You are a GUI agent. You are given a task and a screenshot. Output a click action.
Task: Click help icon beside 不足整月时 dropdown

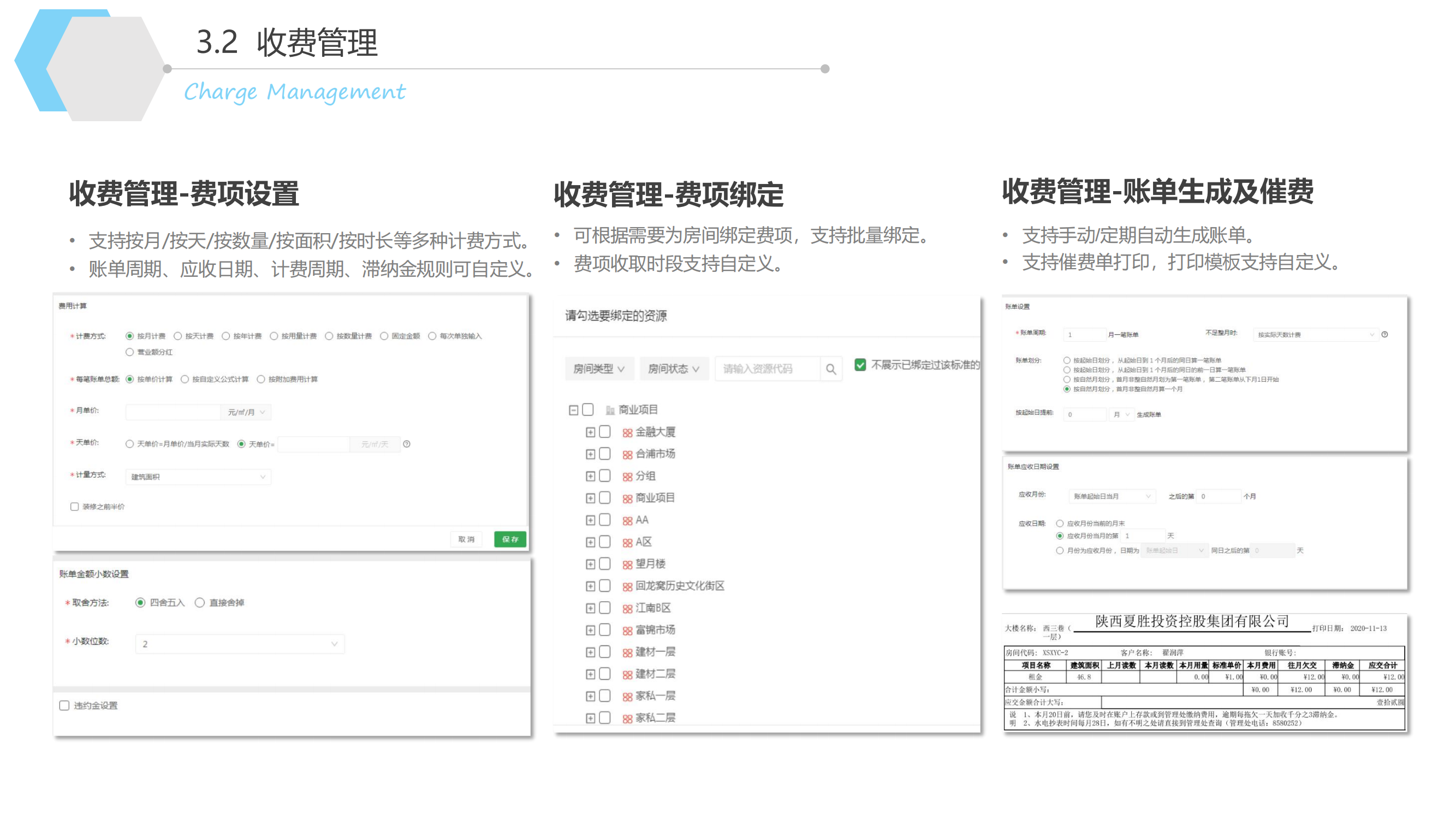1384,334
